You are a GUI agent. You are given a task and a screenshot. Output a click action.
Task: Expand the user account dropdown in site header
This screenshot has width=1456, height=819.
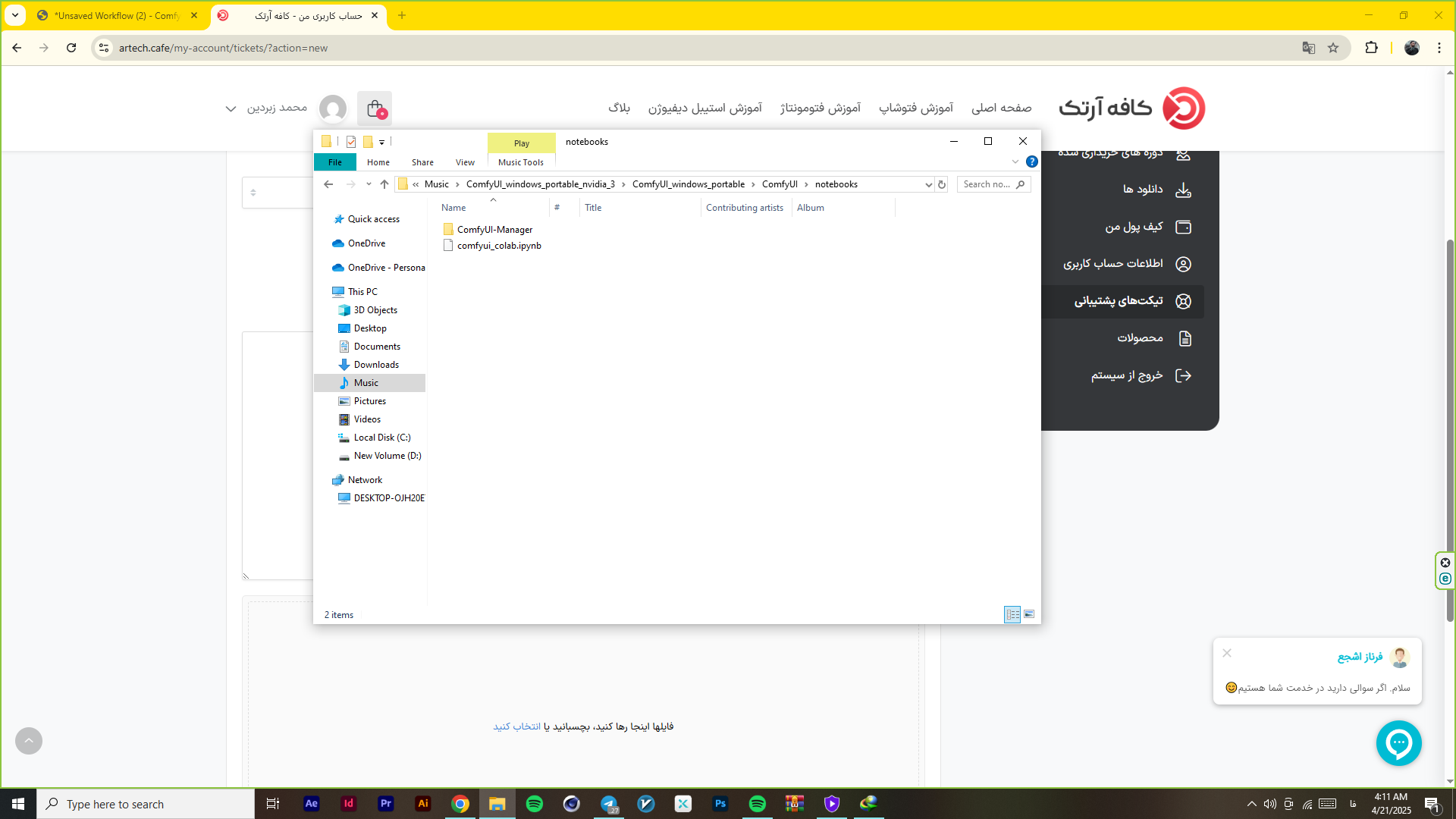pos(231,108)
